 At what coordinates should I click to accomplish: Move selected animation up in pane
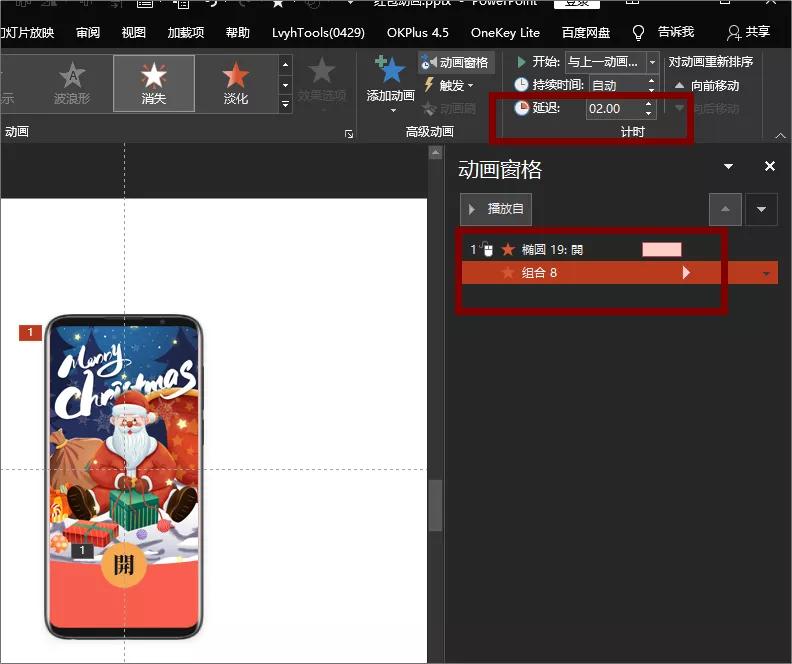pyautogui.click(x=725, y=209)
